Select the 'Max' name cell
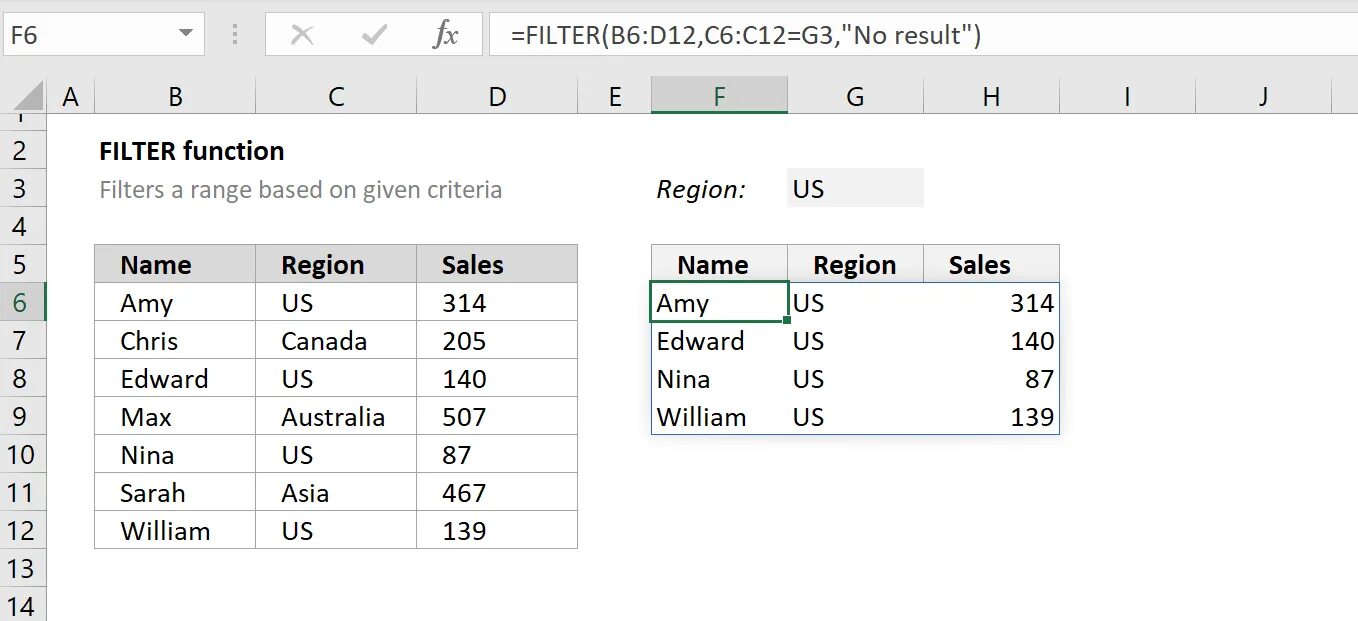1358x621 pixels. point(175,417)
